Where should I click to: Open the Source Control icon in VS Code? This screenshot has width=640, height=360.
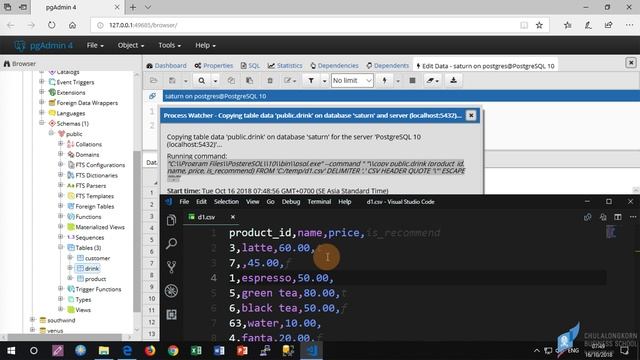coord(171,267)
